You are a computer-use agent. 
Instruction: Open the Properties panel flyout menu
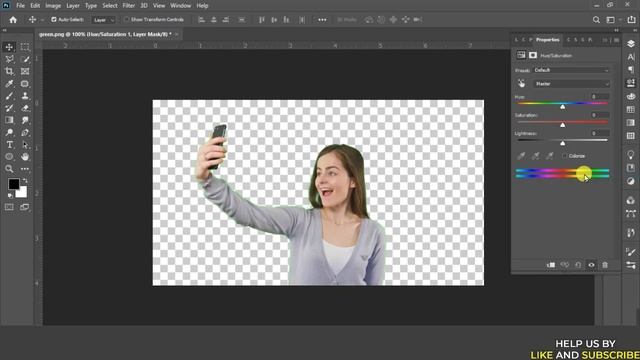(x=616, y=40)
